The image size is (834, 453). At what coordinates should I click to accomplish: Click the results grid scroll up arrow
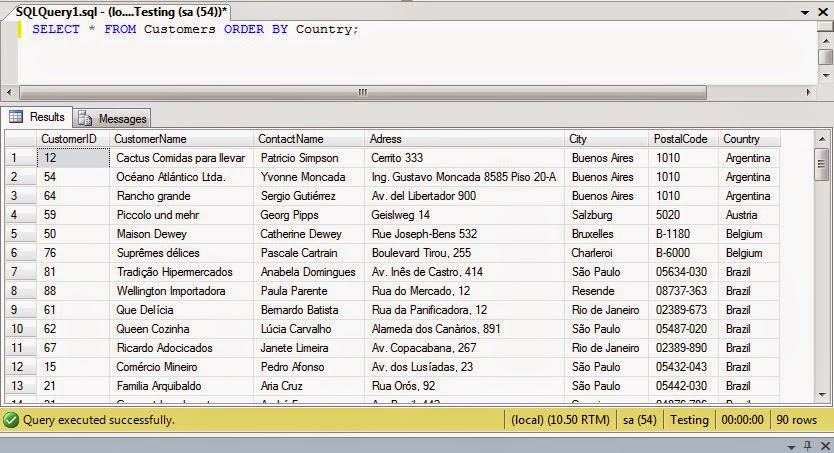pyautogui.click(x=822, y=139)
